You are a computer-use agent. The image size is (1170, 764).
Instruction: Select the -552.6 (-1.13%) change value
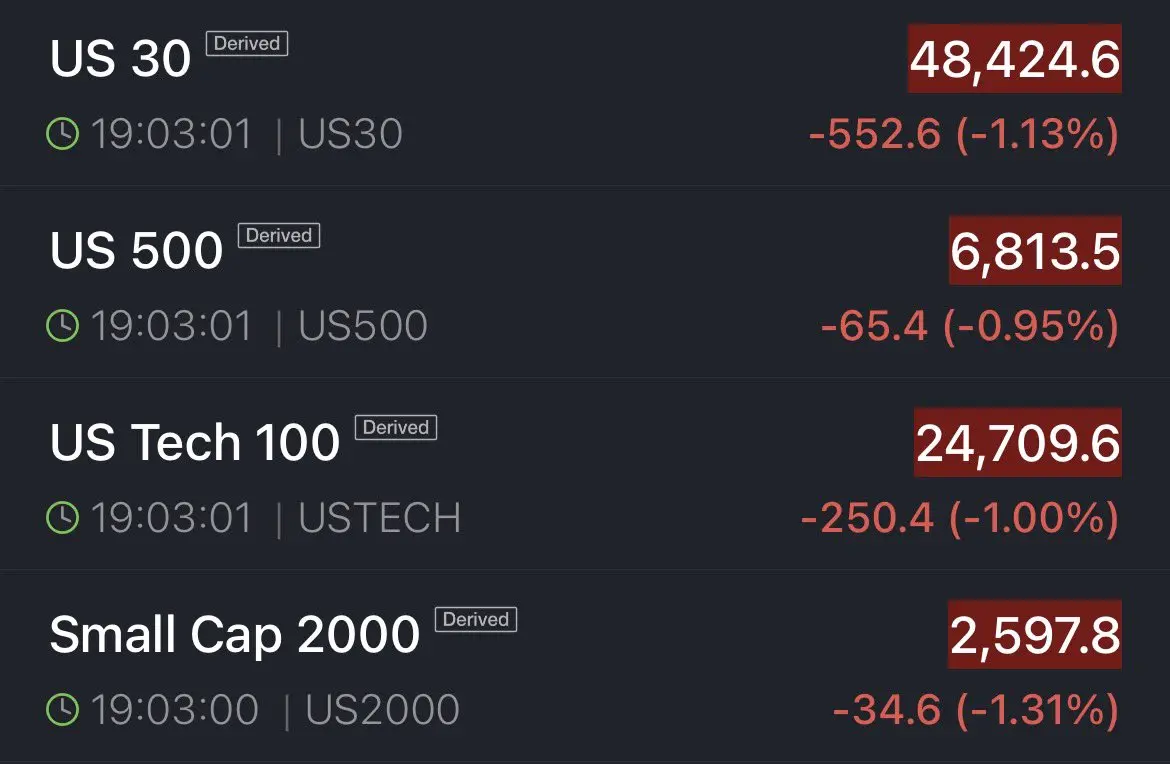(x=963, y=134)
